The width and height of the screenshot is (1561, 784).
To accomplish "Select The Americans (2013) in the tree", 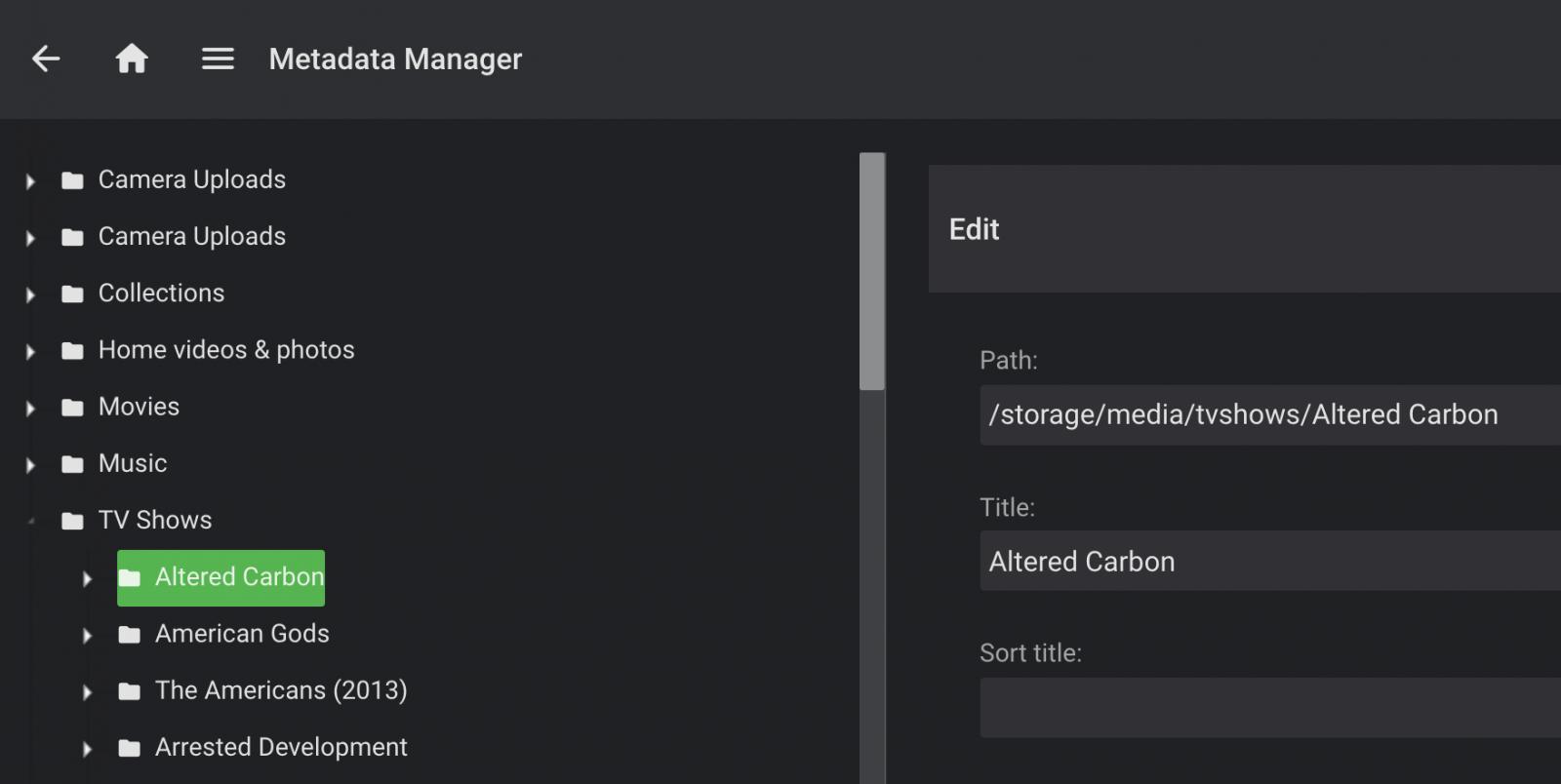I will coord(281,690).
